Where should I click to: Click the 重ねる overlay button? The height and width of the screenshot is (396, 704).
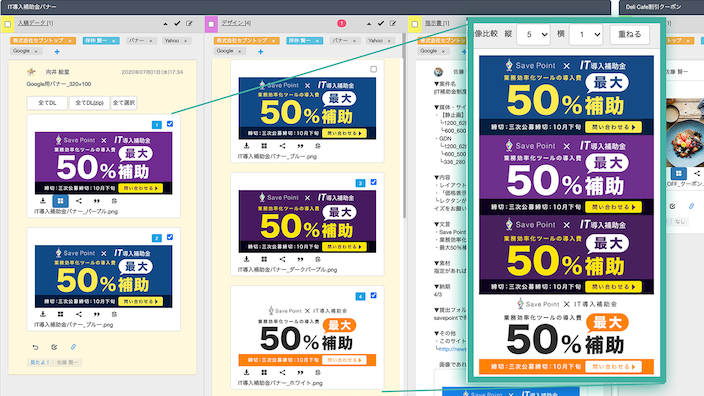629,34
